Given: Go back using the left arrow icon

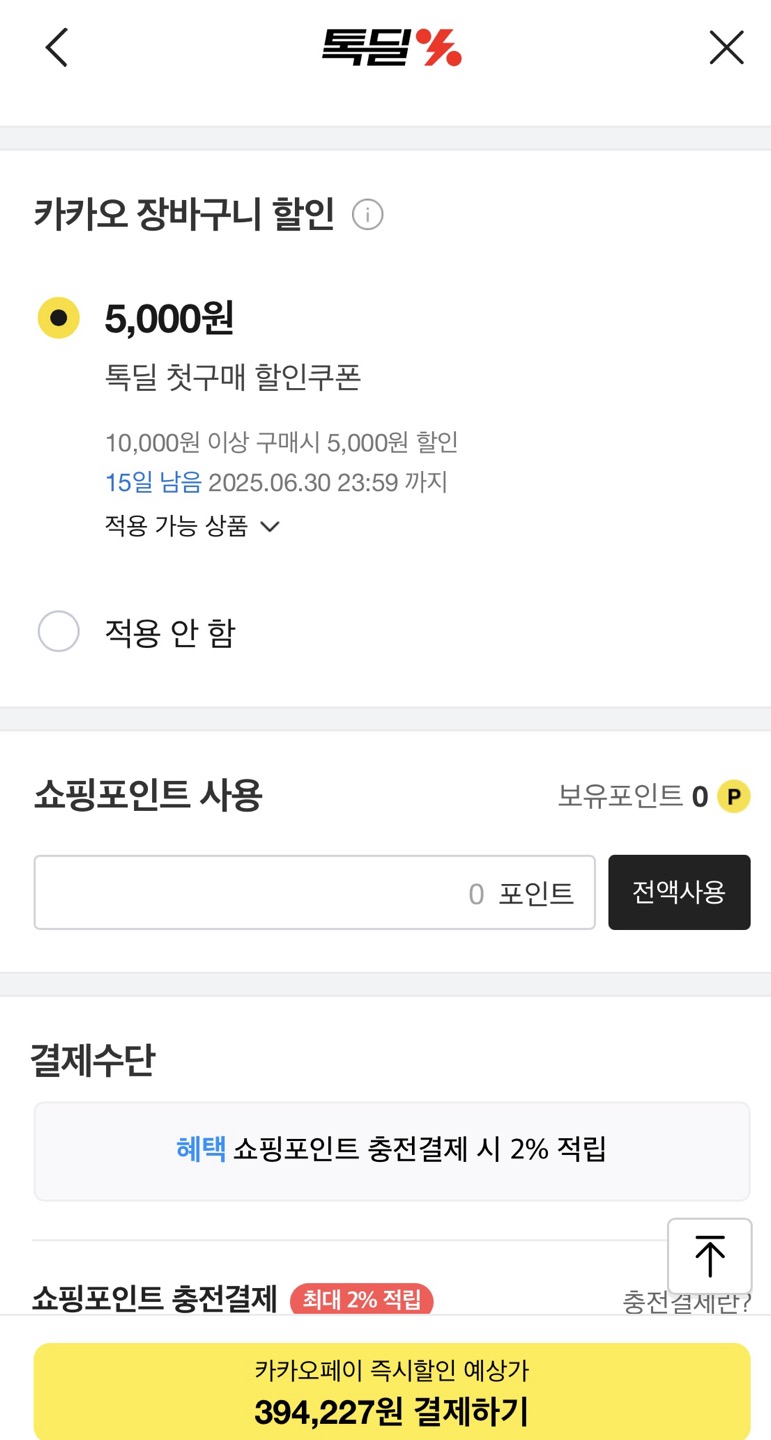Looking at the screenshot, I should pos(57,47).
